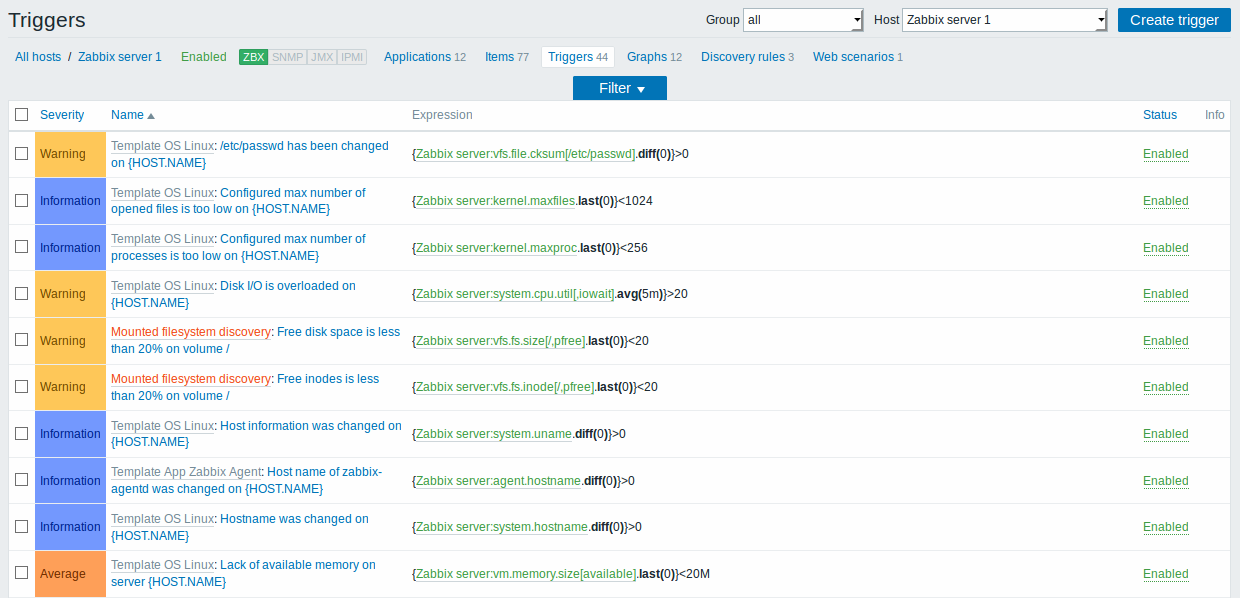Click Average severity cell of memory trigger
The width and height of the screenshot is (1240, 598).
[x=70, y=574]
